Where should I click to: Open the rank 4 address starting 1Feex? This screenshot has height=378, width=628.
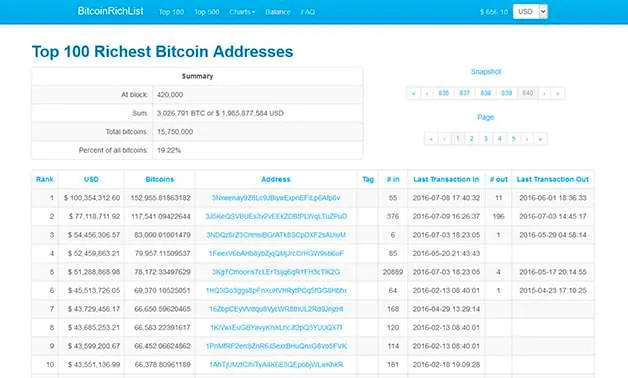pyautogui.click(x=276, y=253)
